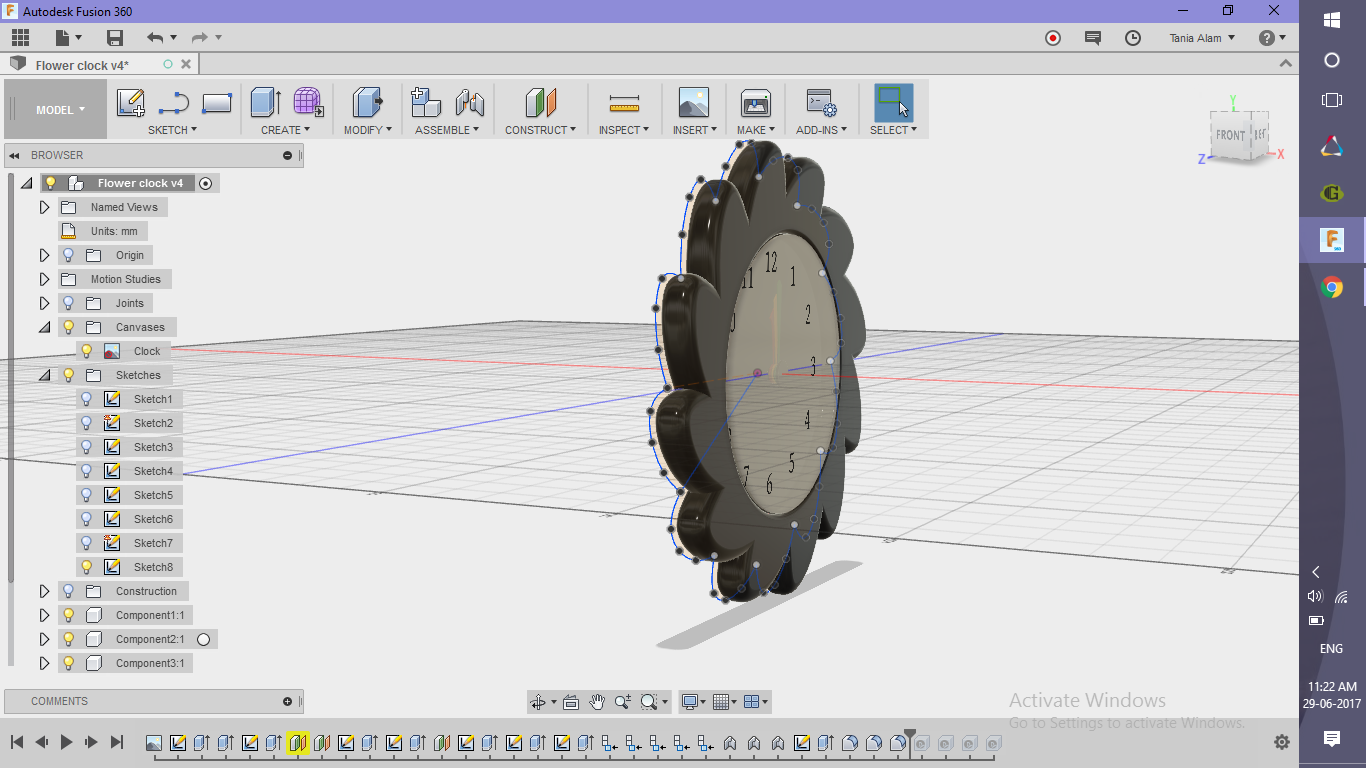Select the Joint assemble tool
Image resolution: width=1366 pixels, height=768 pixels.
(x=469, y=103)
